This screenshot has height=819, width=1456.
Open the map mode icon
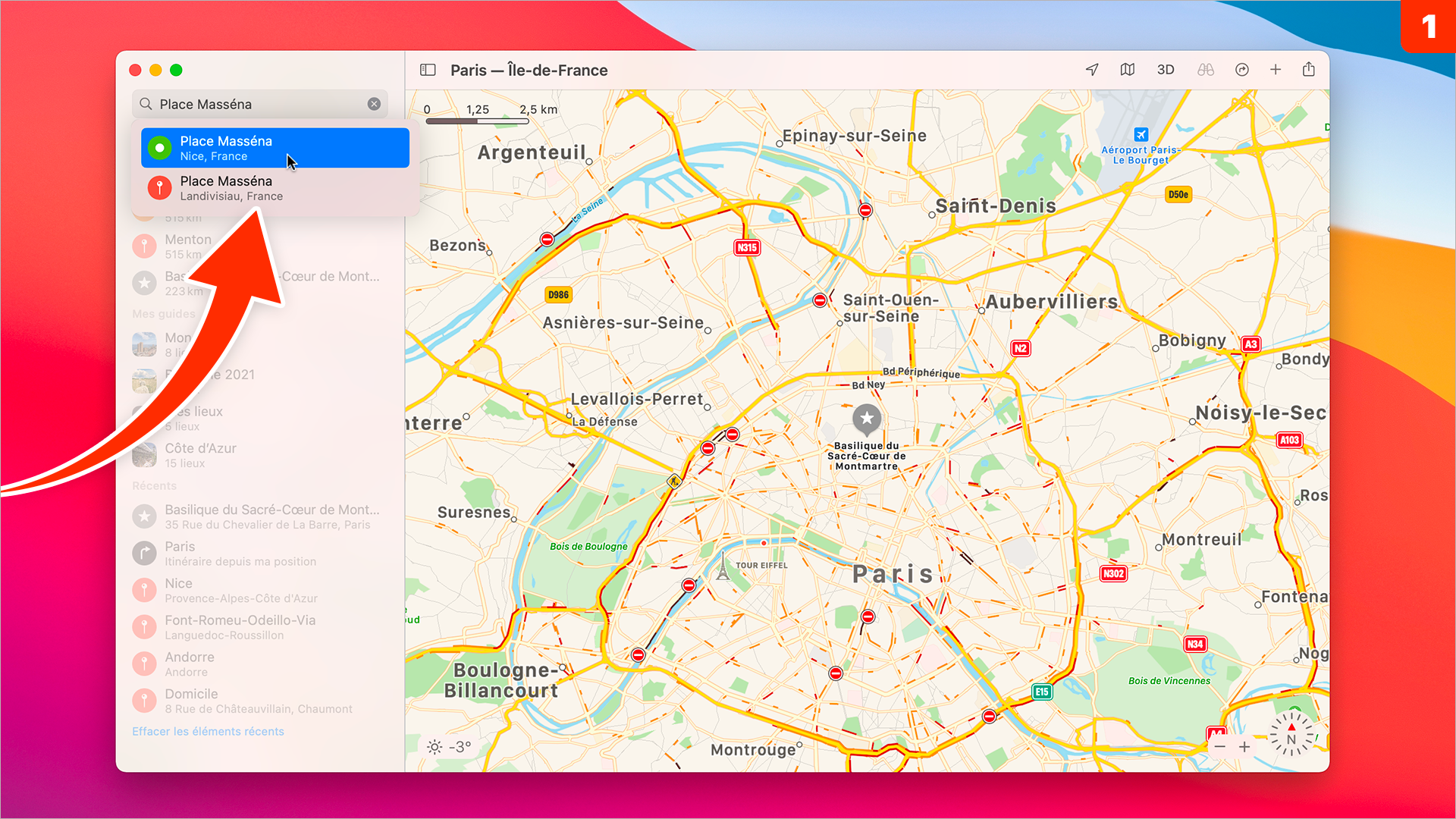click(1128, 70)
